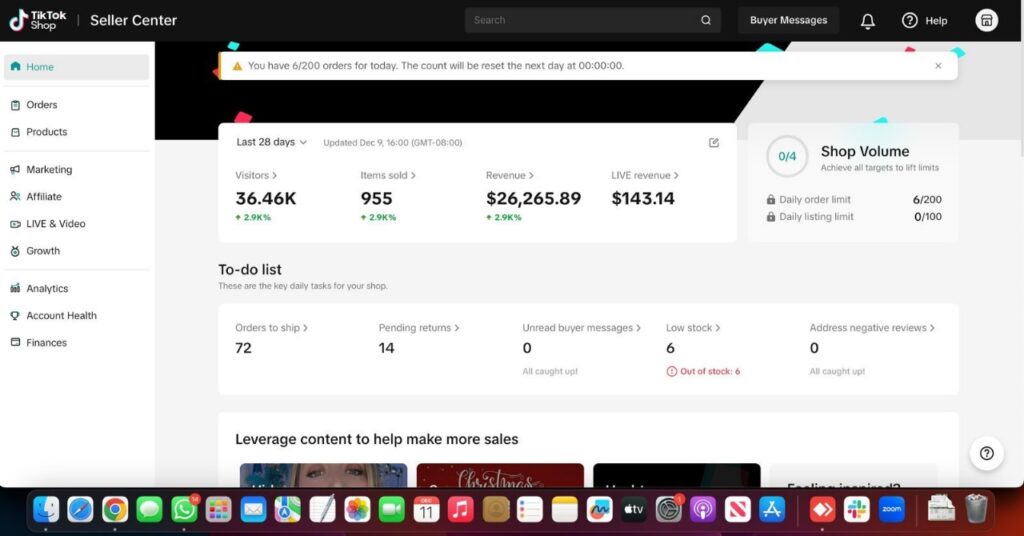Click the search magnifier icon

pos(706,20)
